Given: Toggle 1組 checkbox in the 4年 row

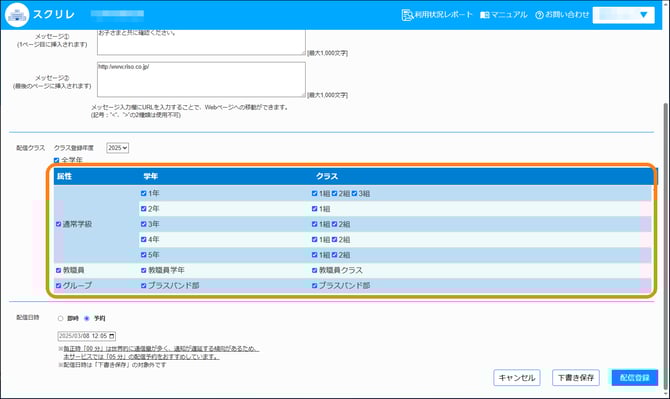Looking at the screenshot, I should click(x=314, y=239).
